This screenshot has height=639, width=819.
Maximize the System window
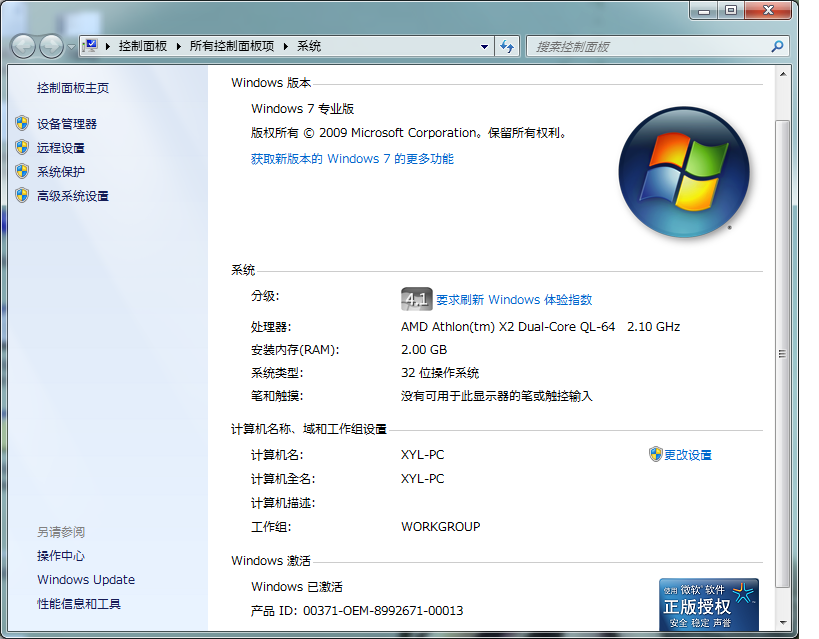[x=731, y=10]
